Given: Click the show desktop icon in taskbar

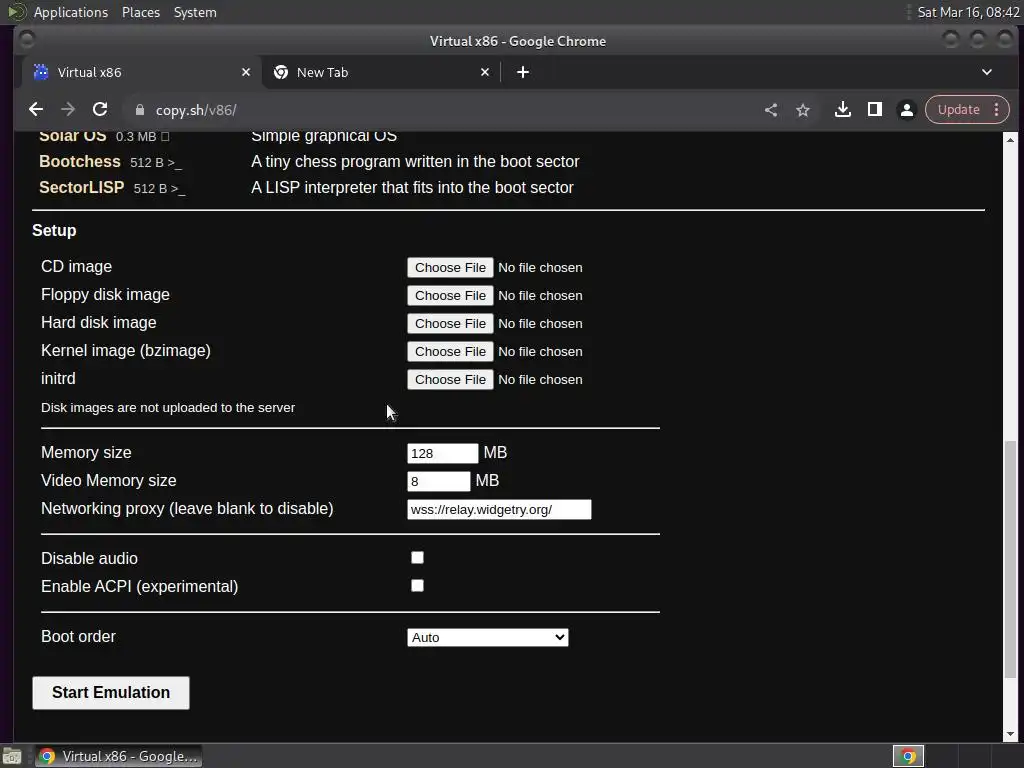Looking at the screenshot, I should coord(12,756).
